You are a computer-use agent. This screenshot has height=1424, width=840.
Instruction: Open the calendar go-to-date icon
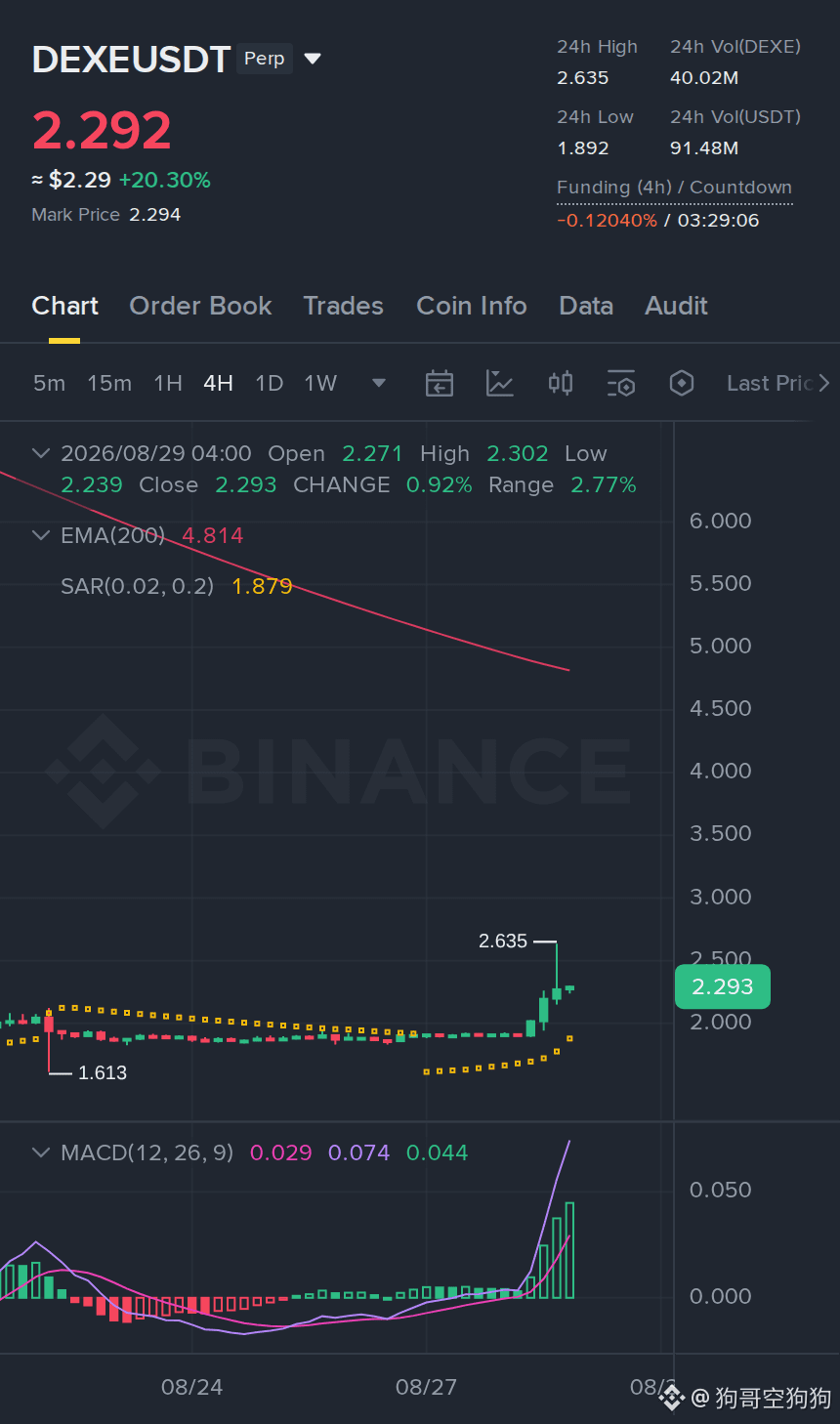coord(440,383)
